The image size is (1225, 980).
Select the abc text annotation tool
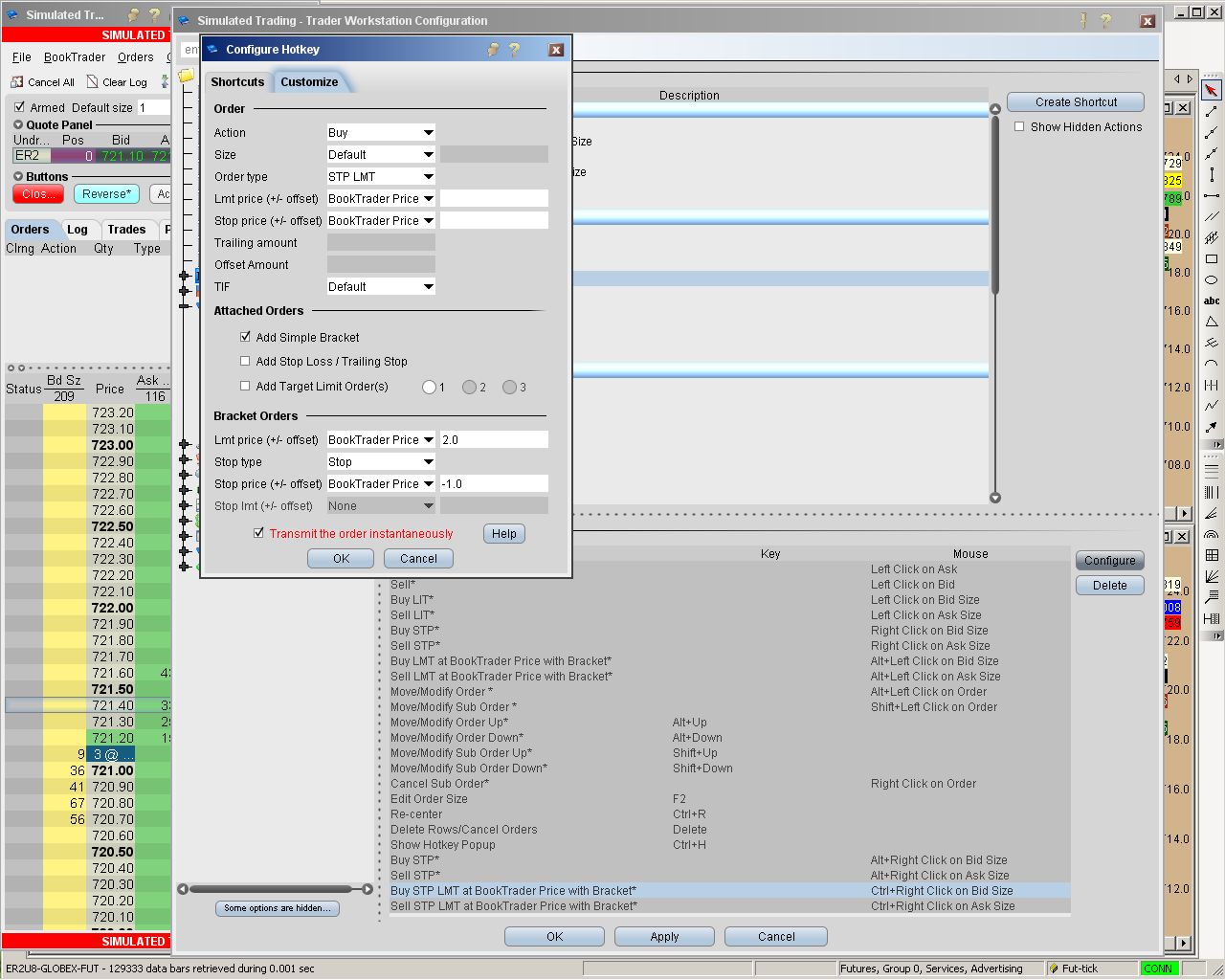click(1212, 301)
